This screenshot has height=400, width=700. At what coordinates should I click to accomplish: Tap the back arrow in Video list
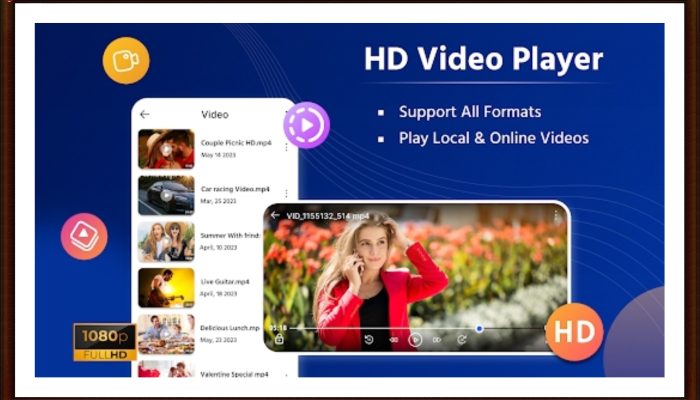tap(144, 114)
